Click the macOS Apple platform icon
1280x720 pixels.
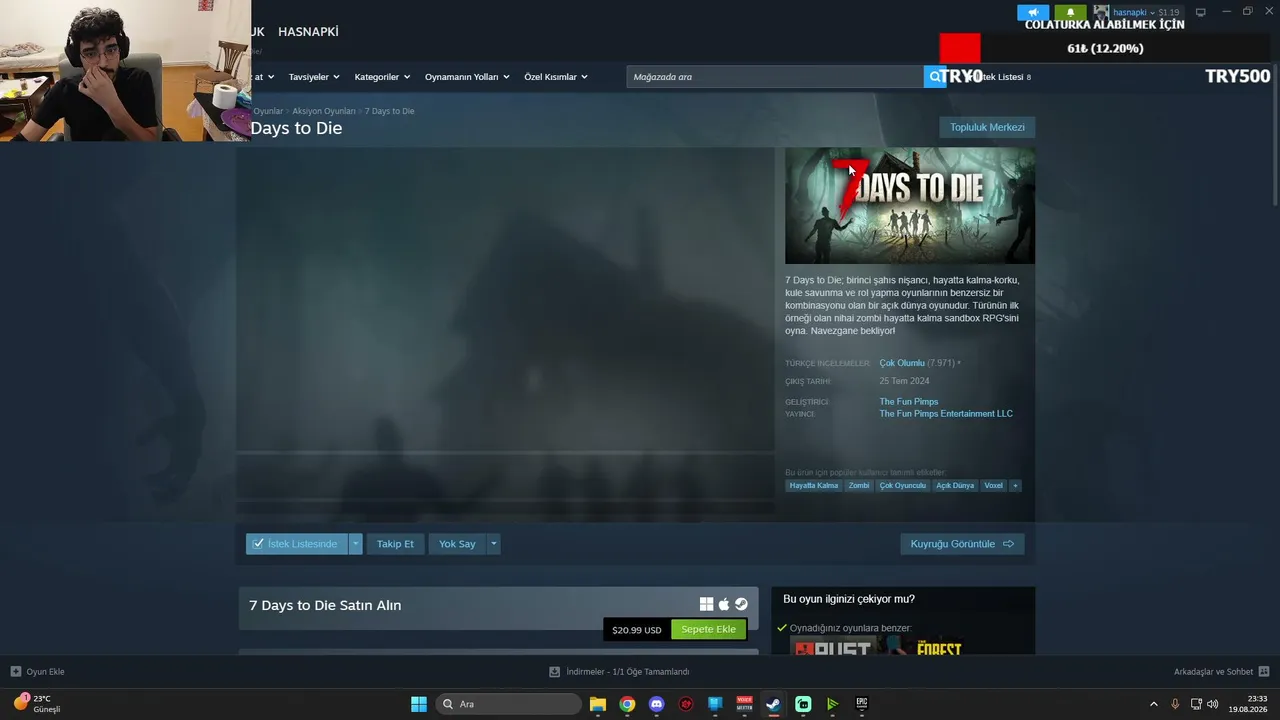point(724,604)
